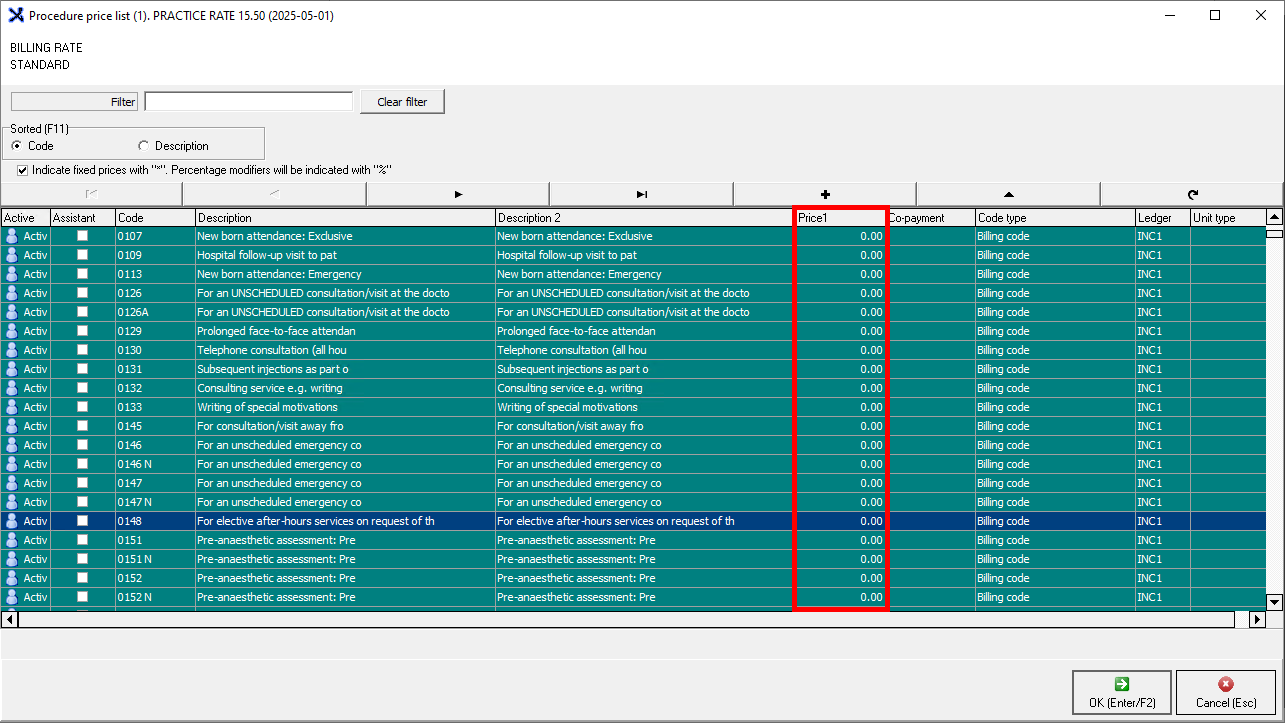This screenshot has width=1285, height=723.
Task: Select the Code sort radio button
Action: (17, 146)
